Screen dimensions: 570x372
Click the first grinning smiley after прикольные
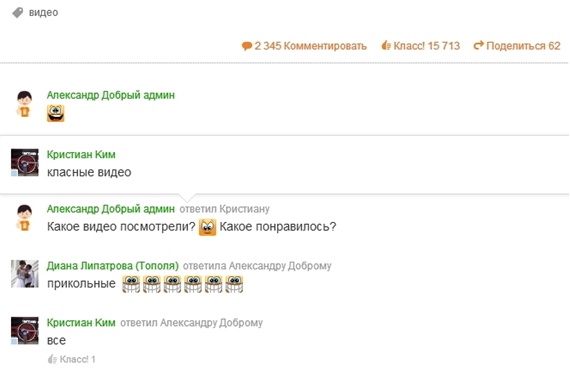(x=131, y=284)
